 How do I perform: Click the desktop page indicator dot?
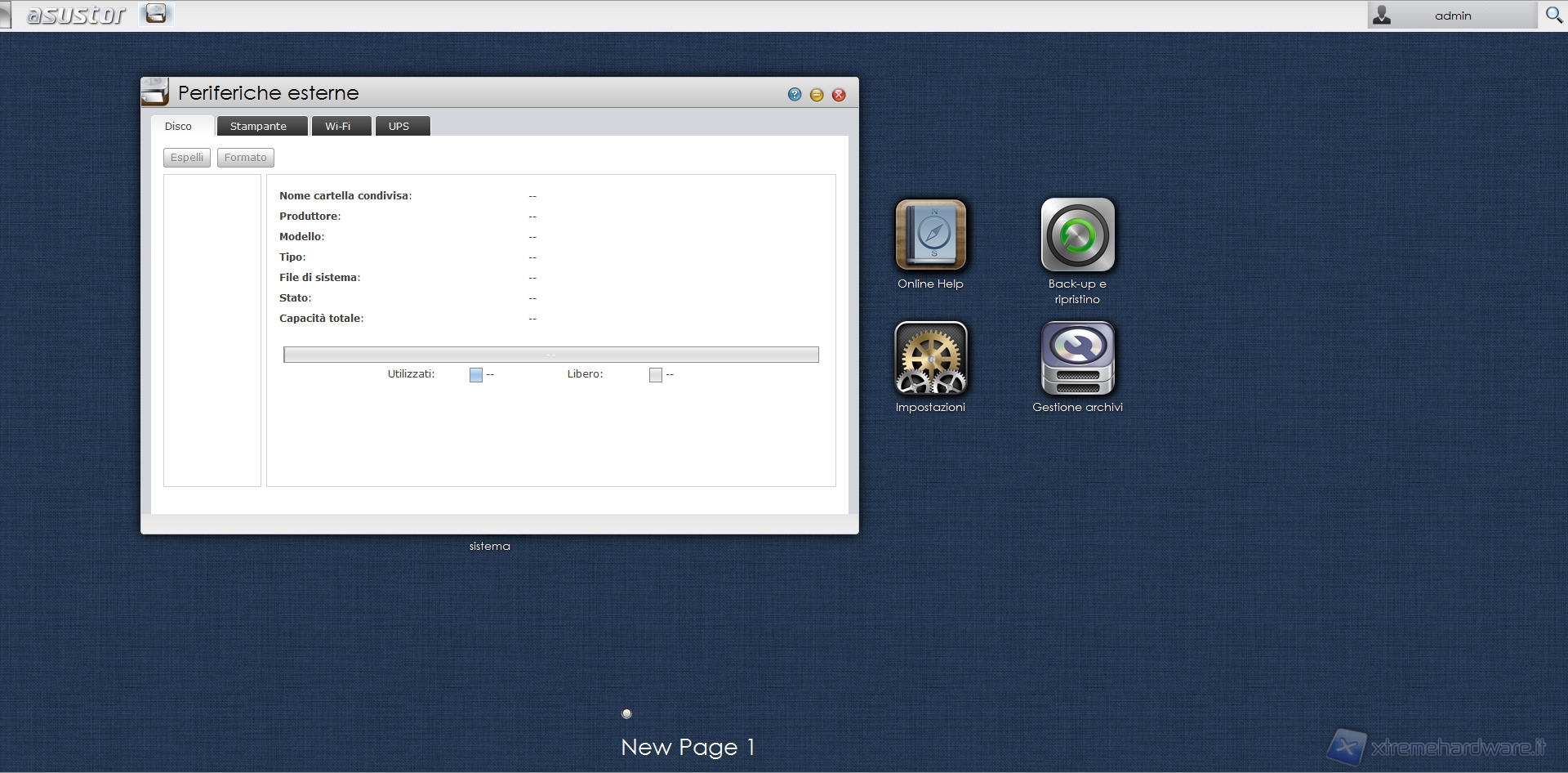tap(626, 713)
